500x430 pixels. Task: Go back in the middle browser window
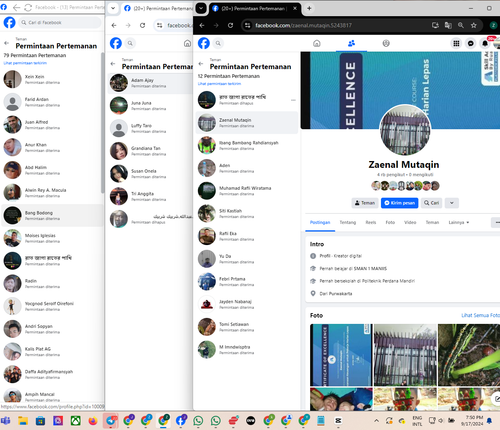pyautogui.click(x=114, y=25)
